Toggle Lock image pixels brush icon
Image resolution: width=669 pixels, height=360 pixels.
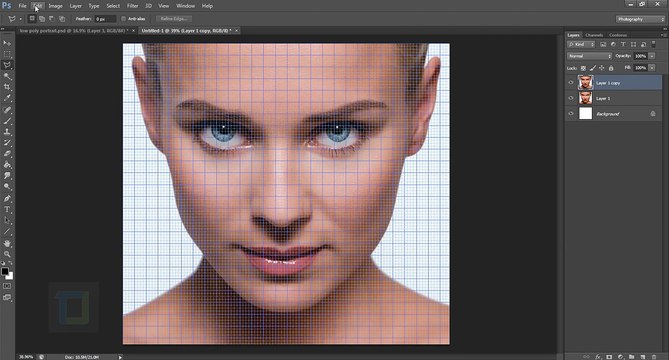coord(593,68)
